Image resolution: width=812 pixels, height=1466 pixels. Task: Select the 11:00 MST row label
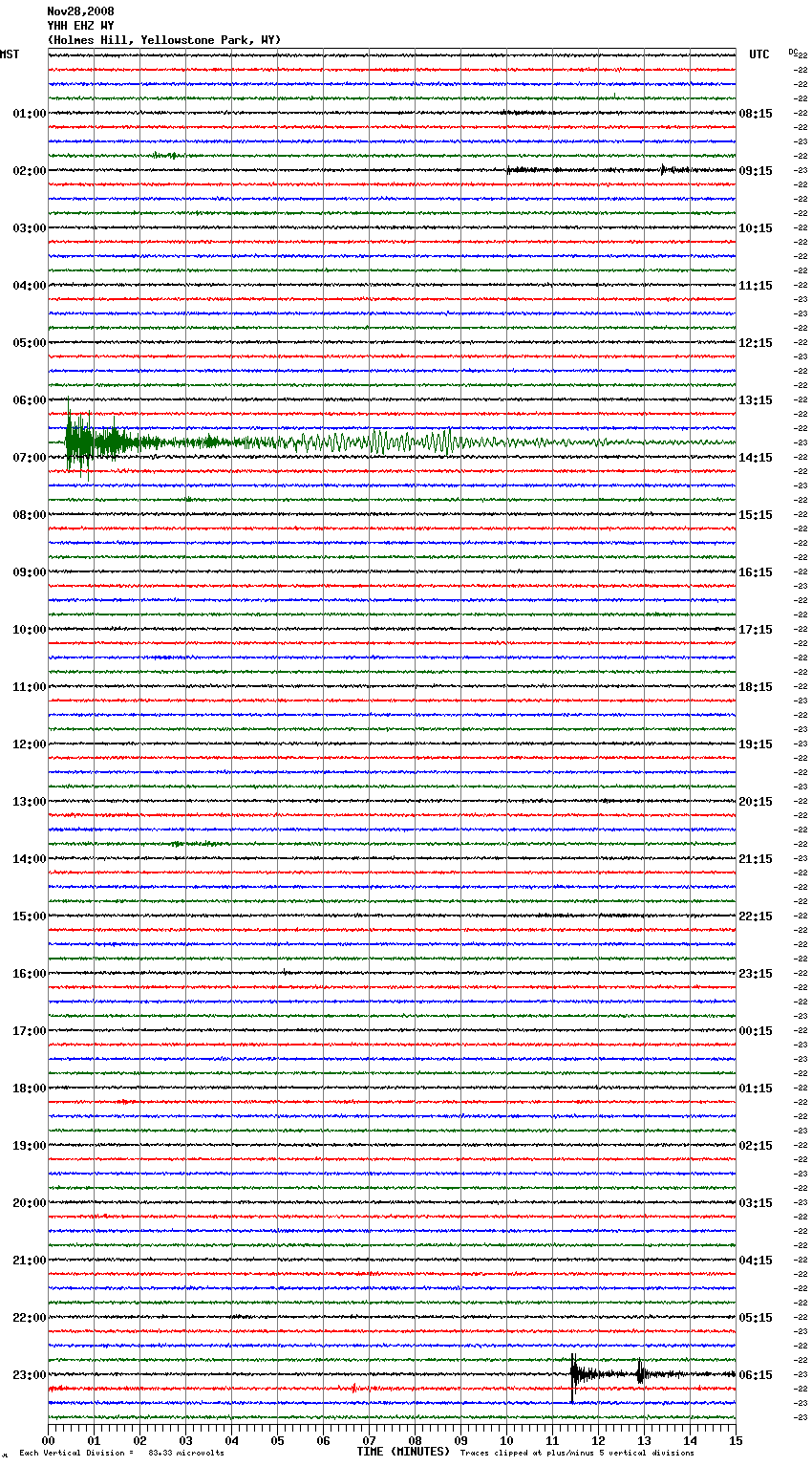click(x=30, y=687)
